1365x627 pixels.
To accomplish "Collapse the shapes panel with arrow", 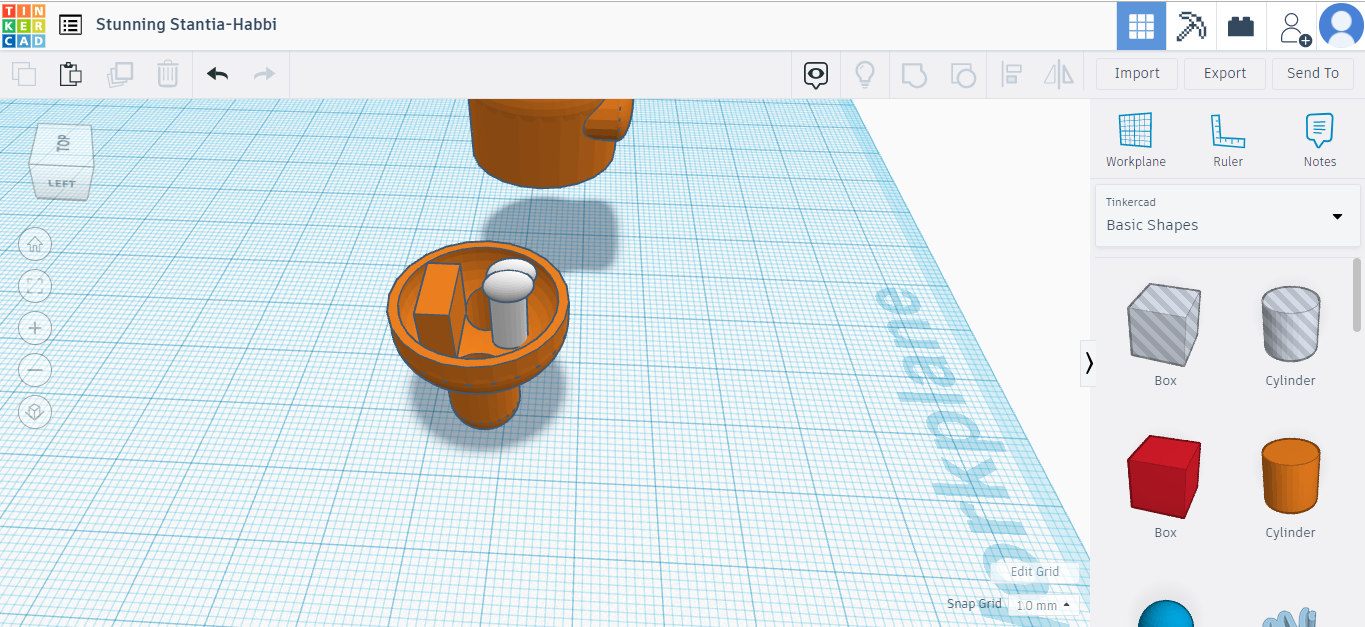I will [1088, 363].
